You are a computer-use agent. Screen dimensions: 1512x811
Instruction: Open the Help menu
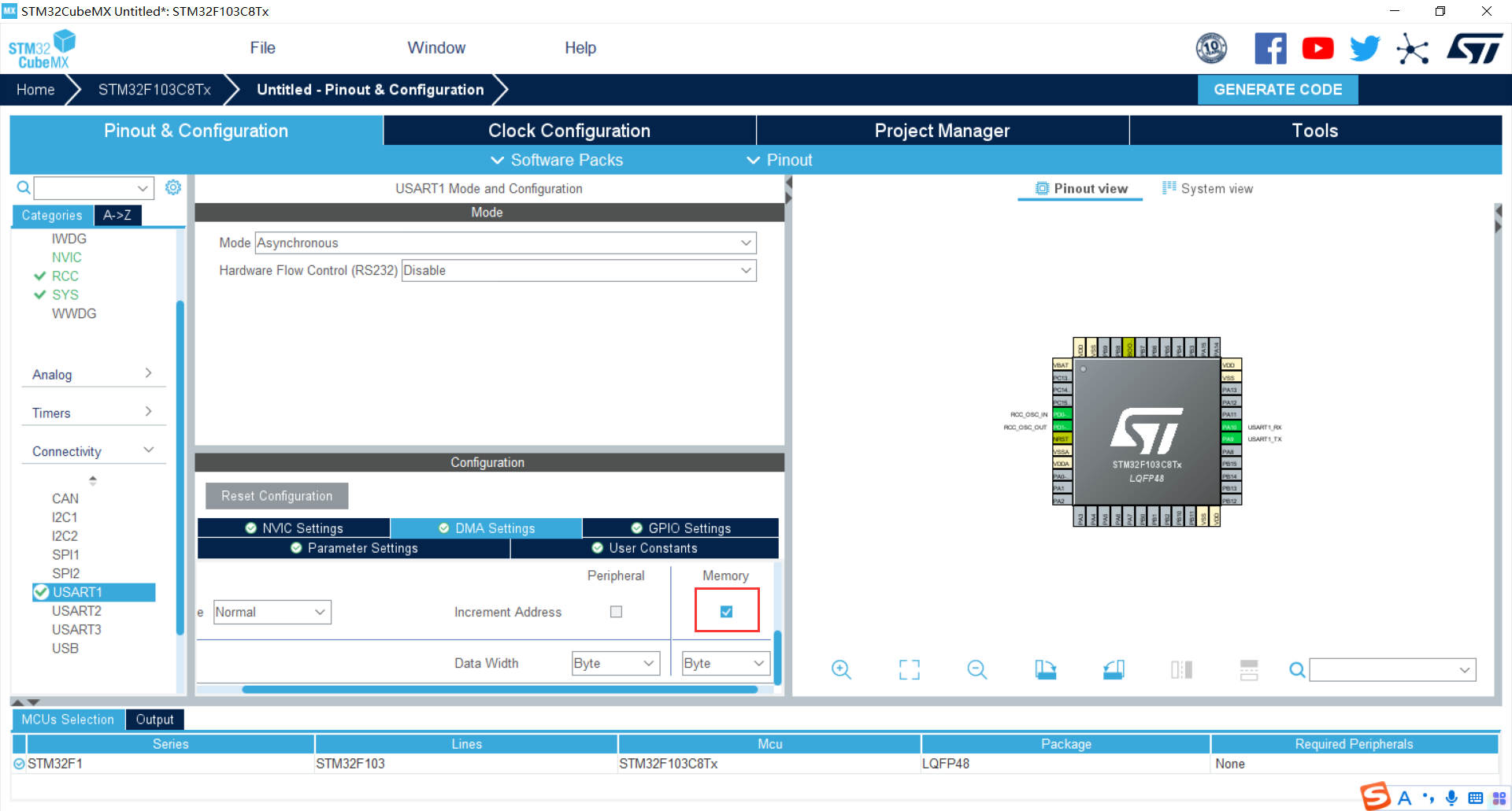point(580,48)
